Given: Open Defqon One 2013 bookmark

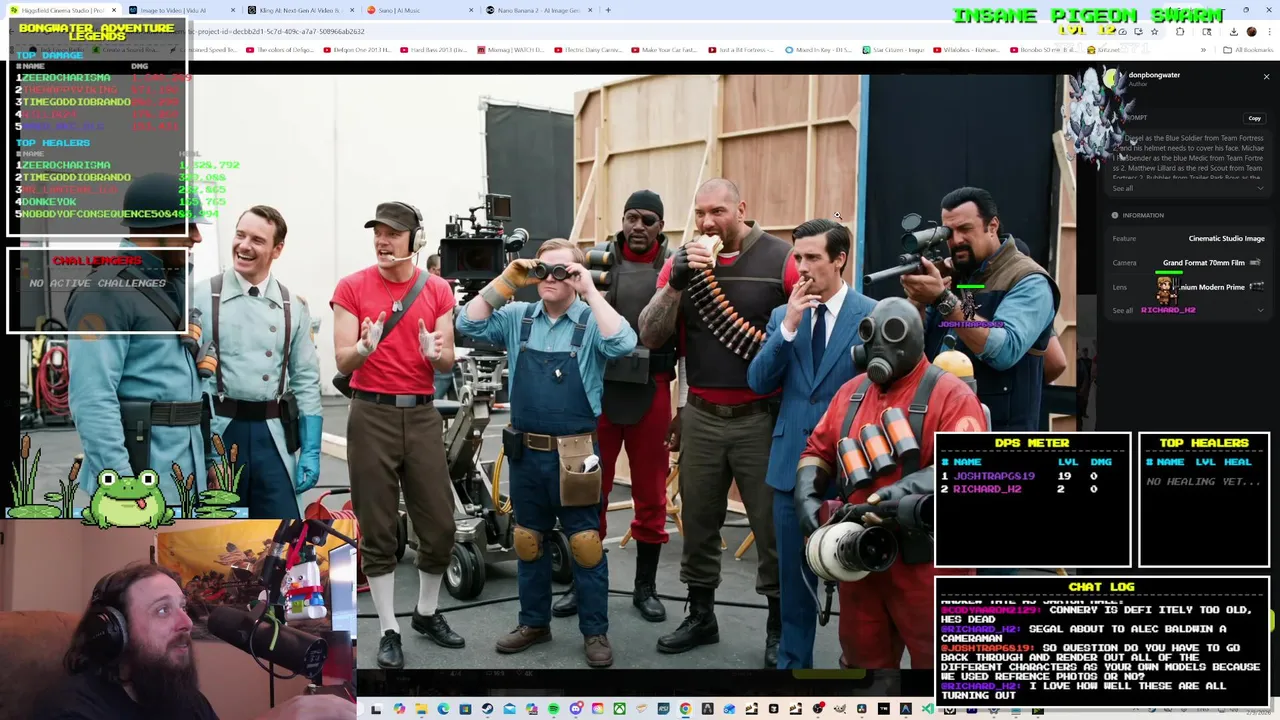Looking at the screenshot, I should point(357,50).
